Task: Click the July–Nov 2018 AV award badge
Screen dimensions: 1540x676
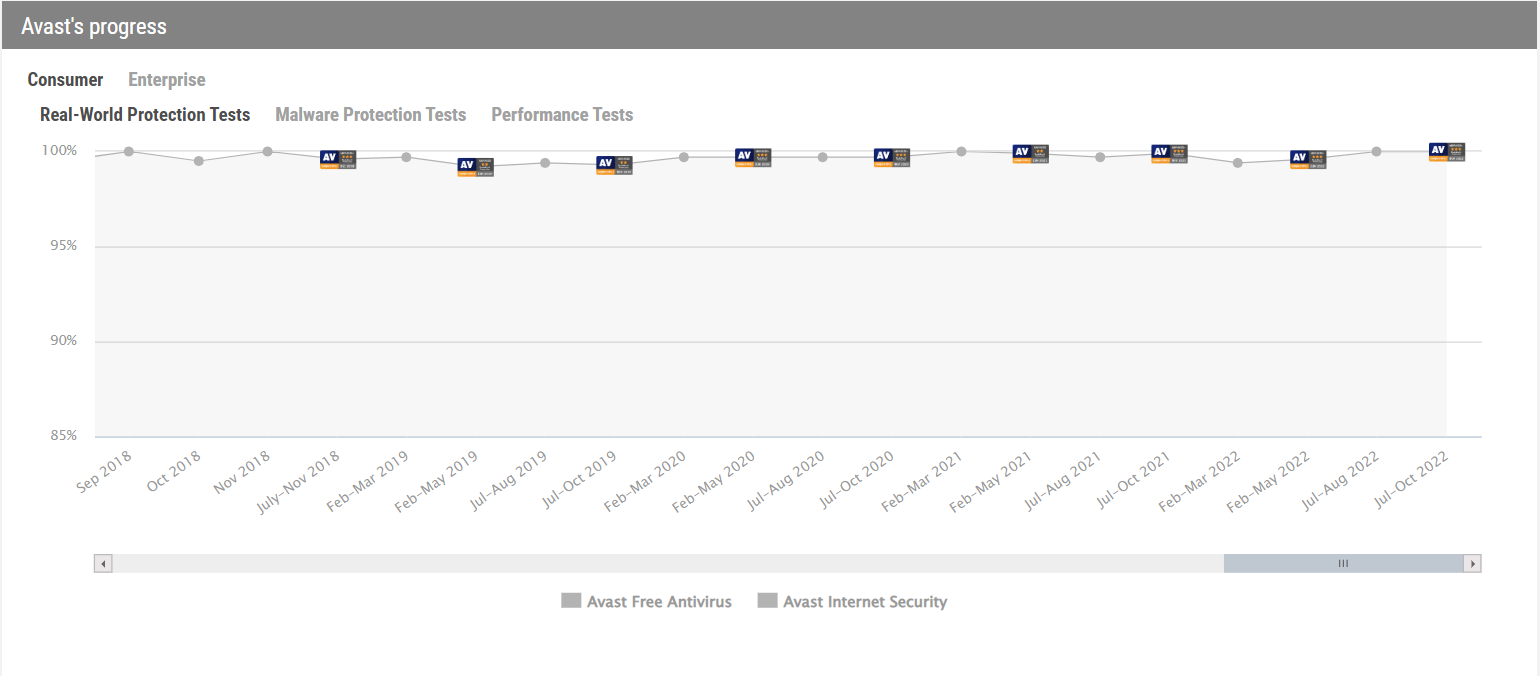Action: pyautogui.click(x=338, y=159)
